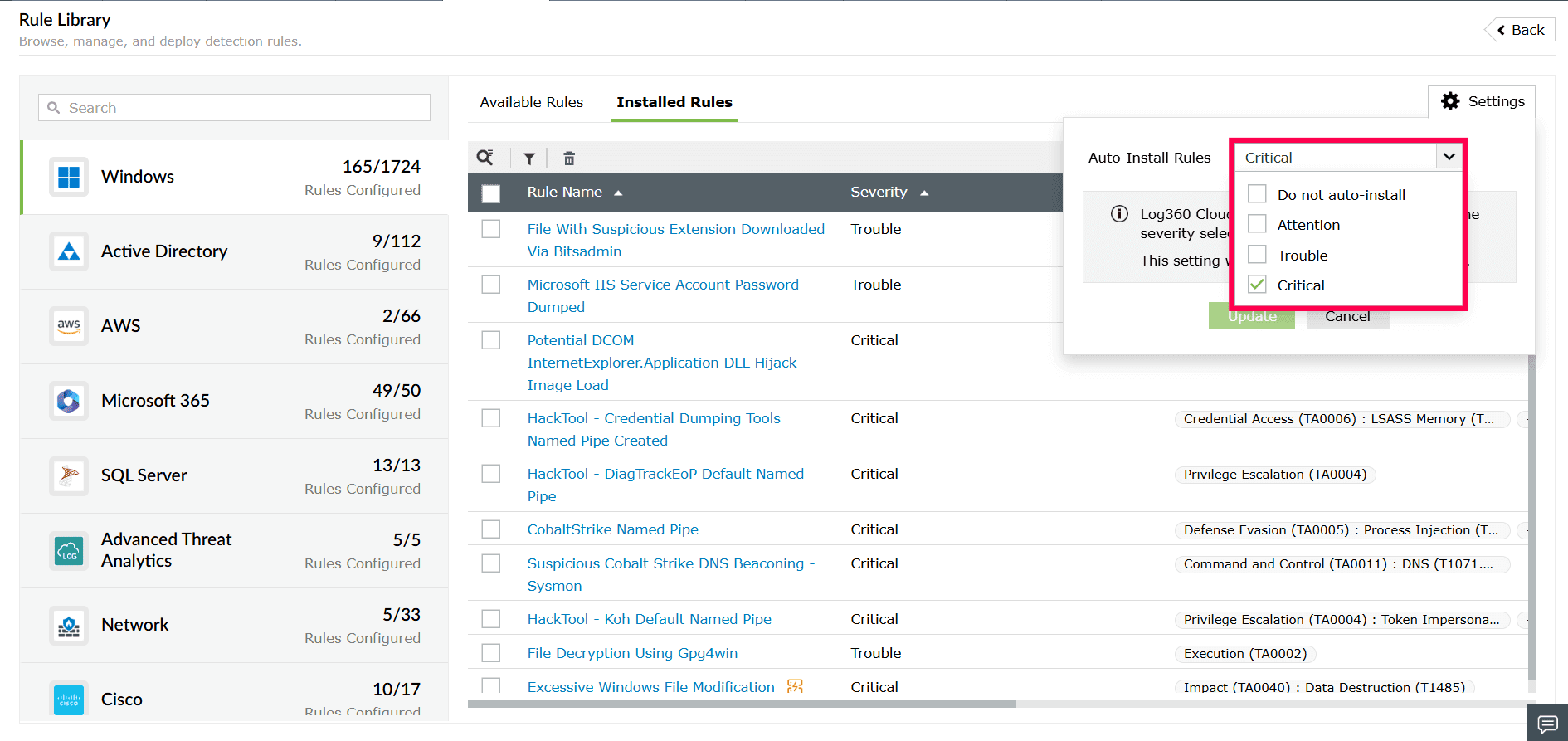Click the icon beside Excessive Windows File Modification
Image resolution: width=1568 pixels, height=741 pixels.
[x=795, y=686]
